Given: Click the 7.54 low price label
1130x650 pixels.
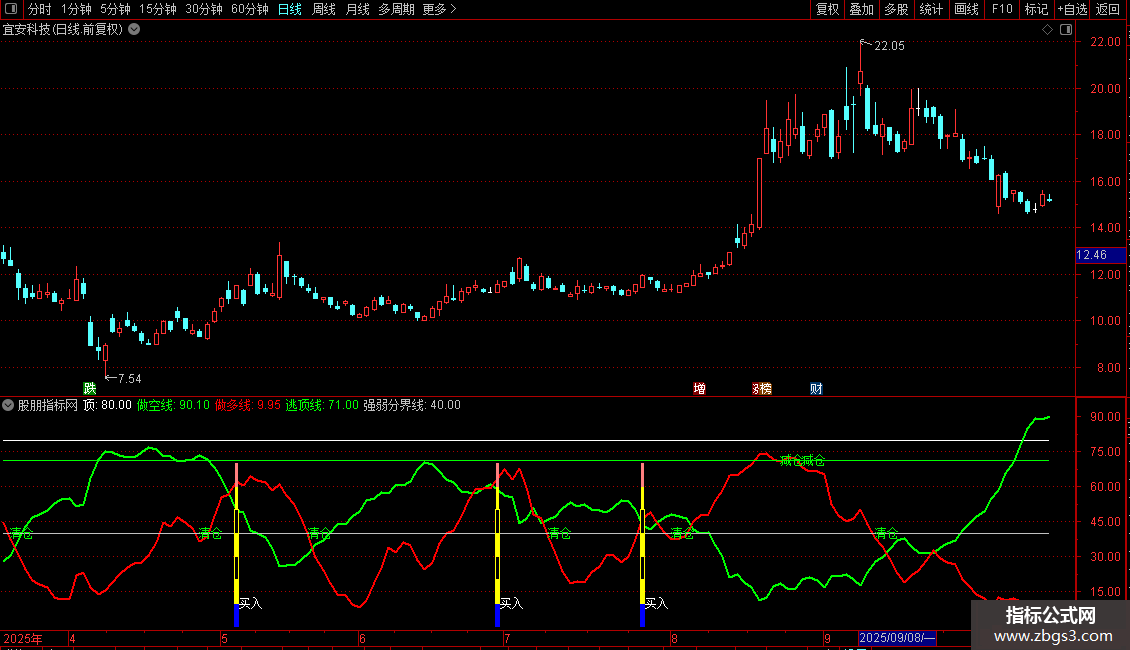Looking at the screenshot, I should click(x=130, y=378).
